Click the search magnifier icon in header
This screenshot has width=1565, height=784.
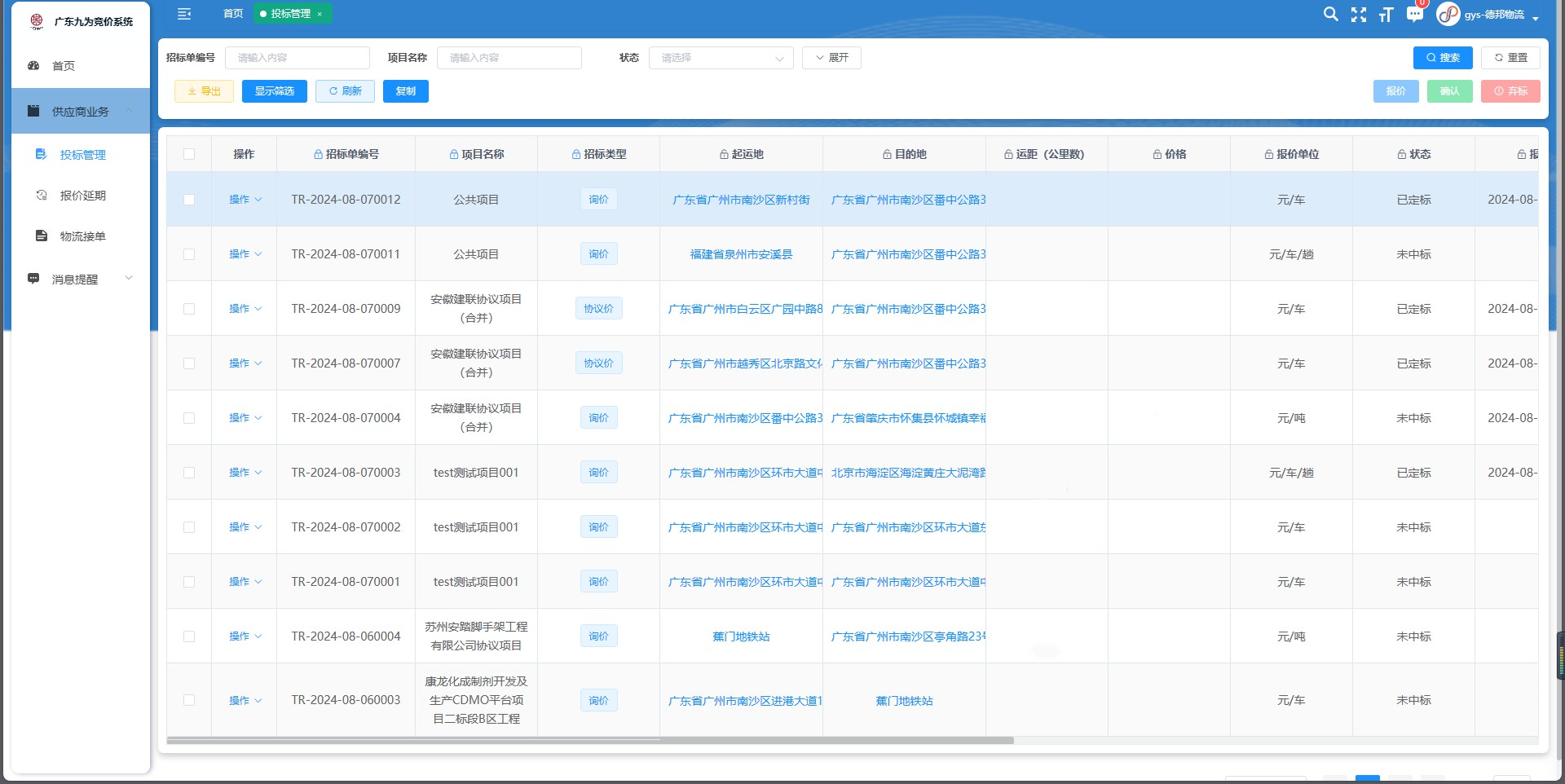coord(1330,14)
